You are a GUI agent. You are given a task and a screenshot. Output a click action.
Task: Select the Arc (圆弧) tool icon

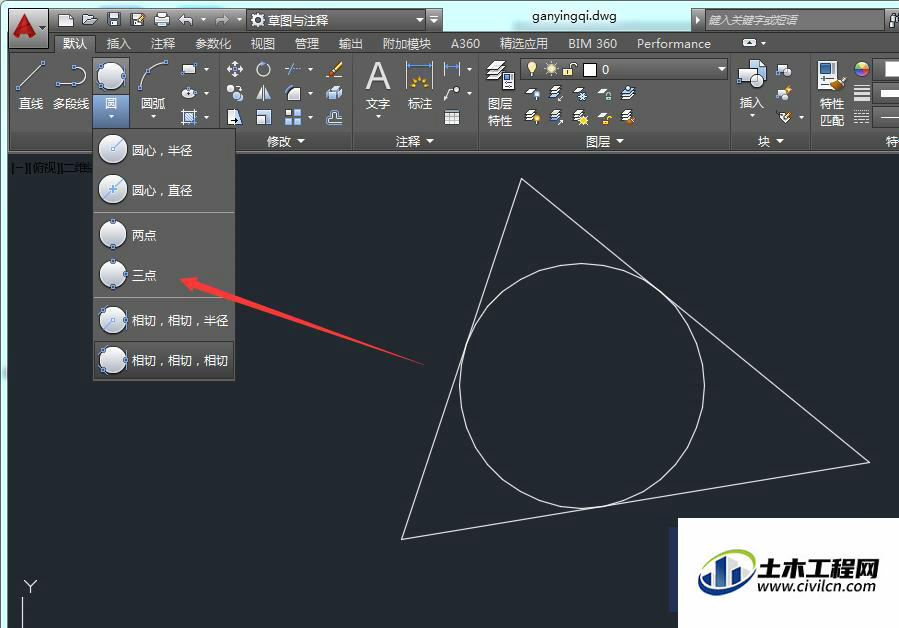[153, 76]
